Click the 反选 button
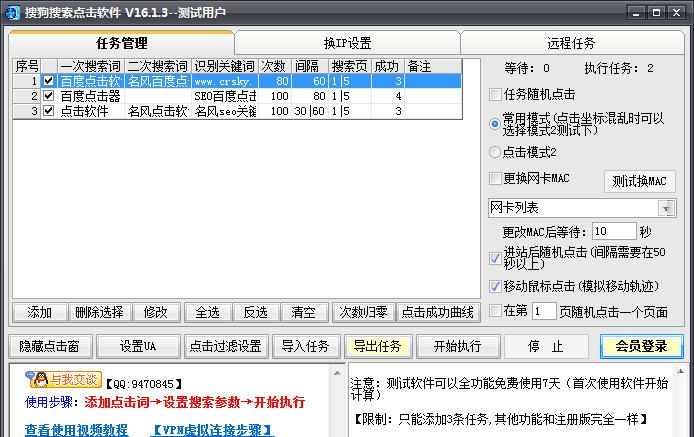The height and width of the screenshot is (437, 694). tap(256, 312)
